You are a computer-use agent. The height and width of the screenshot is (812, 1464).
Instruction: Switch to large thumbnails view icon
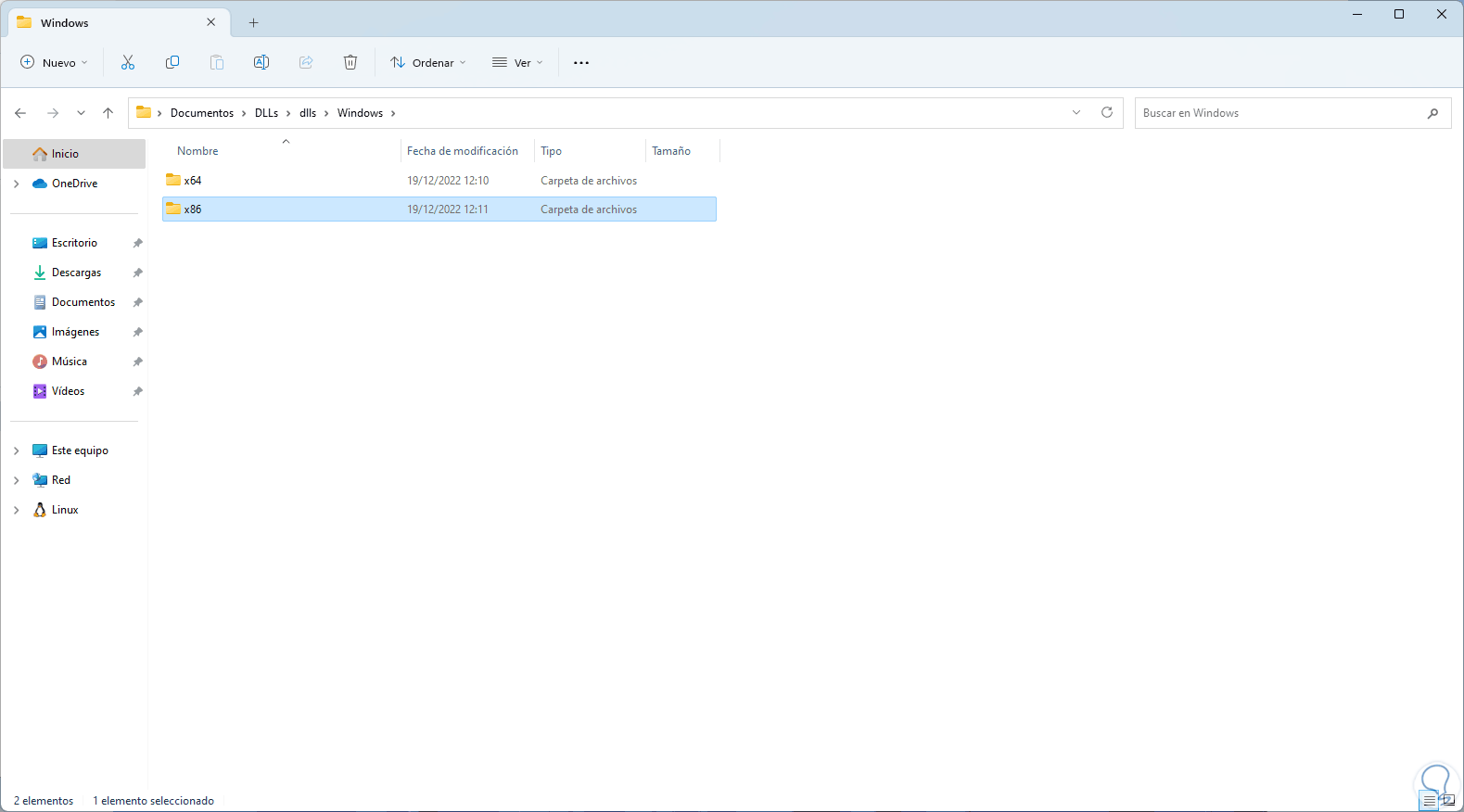pyautogui.click(x=1449, y=801)
